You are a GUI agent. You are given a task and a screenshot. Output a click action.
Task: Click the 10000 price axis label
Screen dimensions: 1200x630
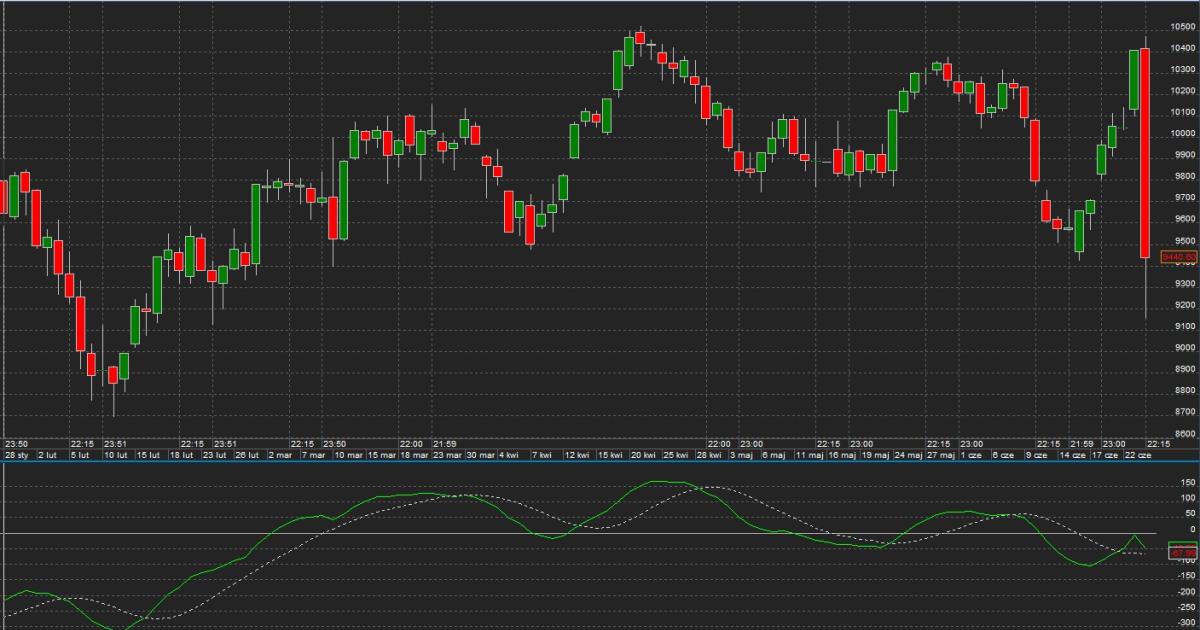1183,134
